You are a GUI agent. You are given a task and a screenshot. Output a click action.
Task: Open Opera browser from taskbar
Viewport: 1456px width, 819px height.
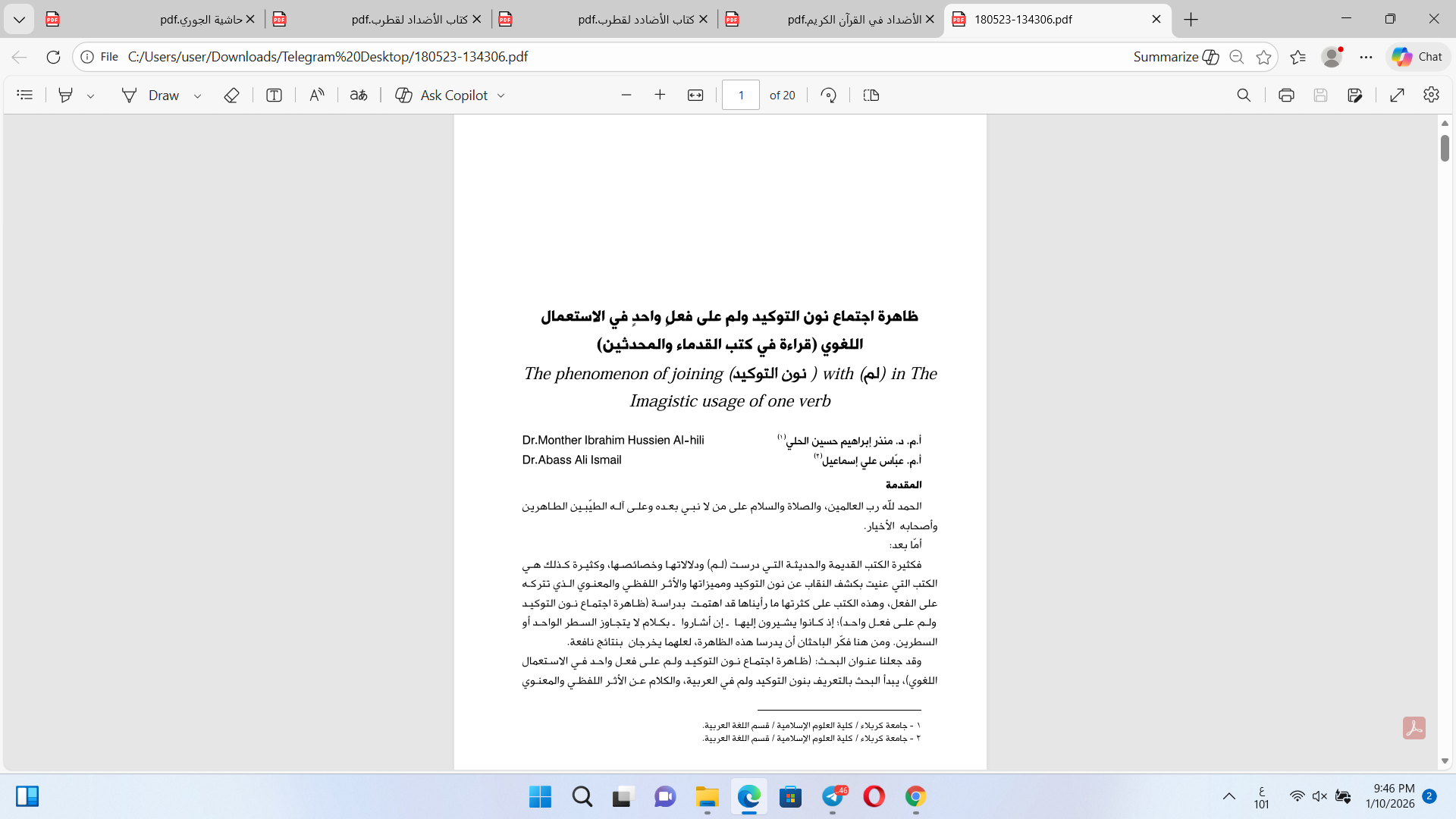[874, 797]
